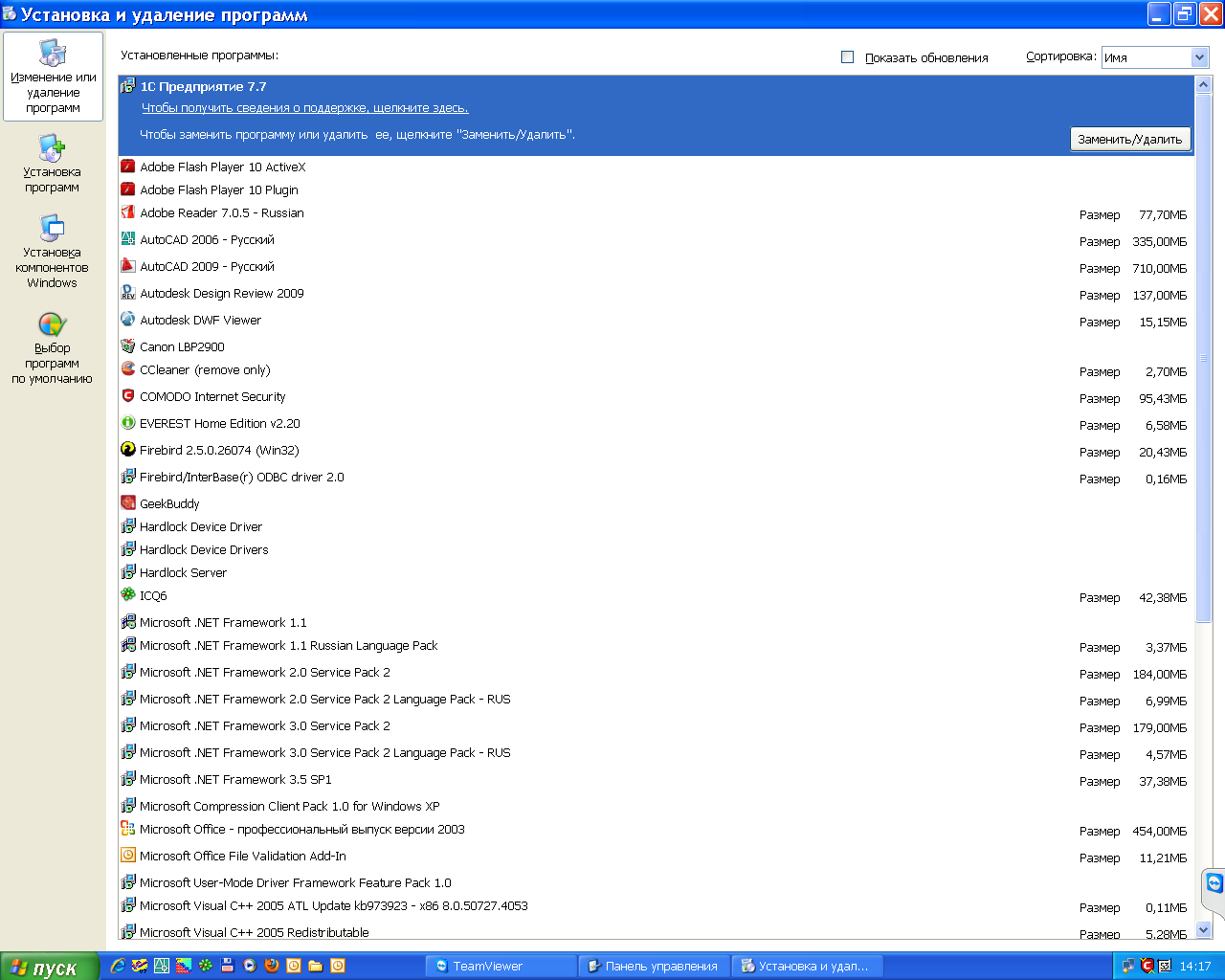Click the CCleaner program icon
The height and width of the screenshot is (980, 1225).
pyautogui.click(x=128, y=369)
